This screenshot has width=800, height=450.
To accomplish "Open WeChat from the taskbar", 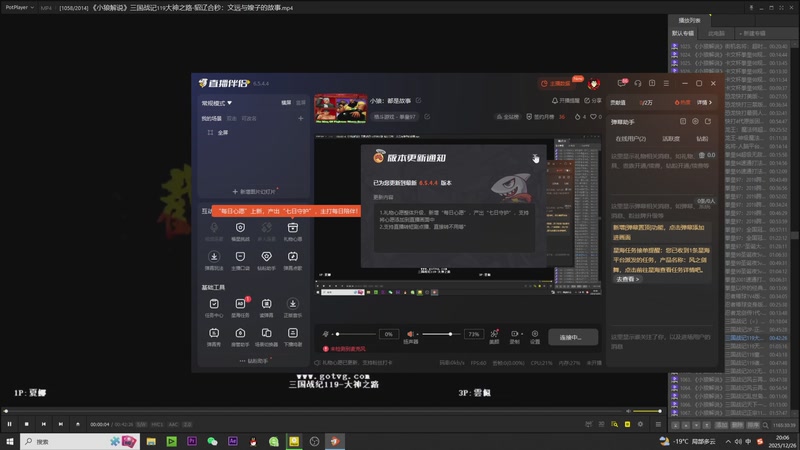I will [x=212, y=441].
